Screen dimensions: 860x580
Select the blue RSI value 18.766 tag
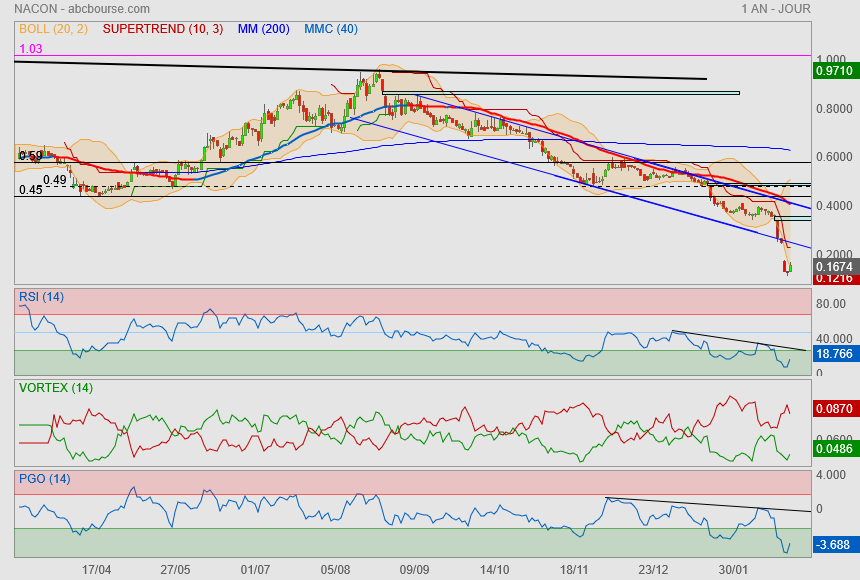[833, 353]
